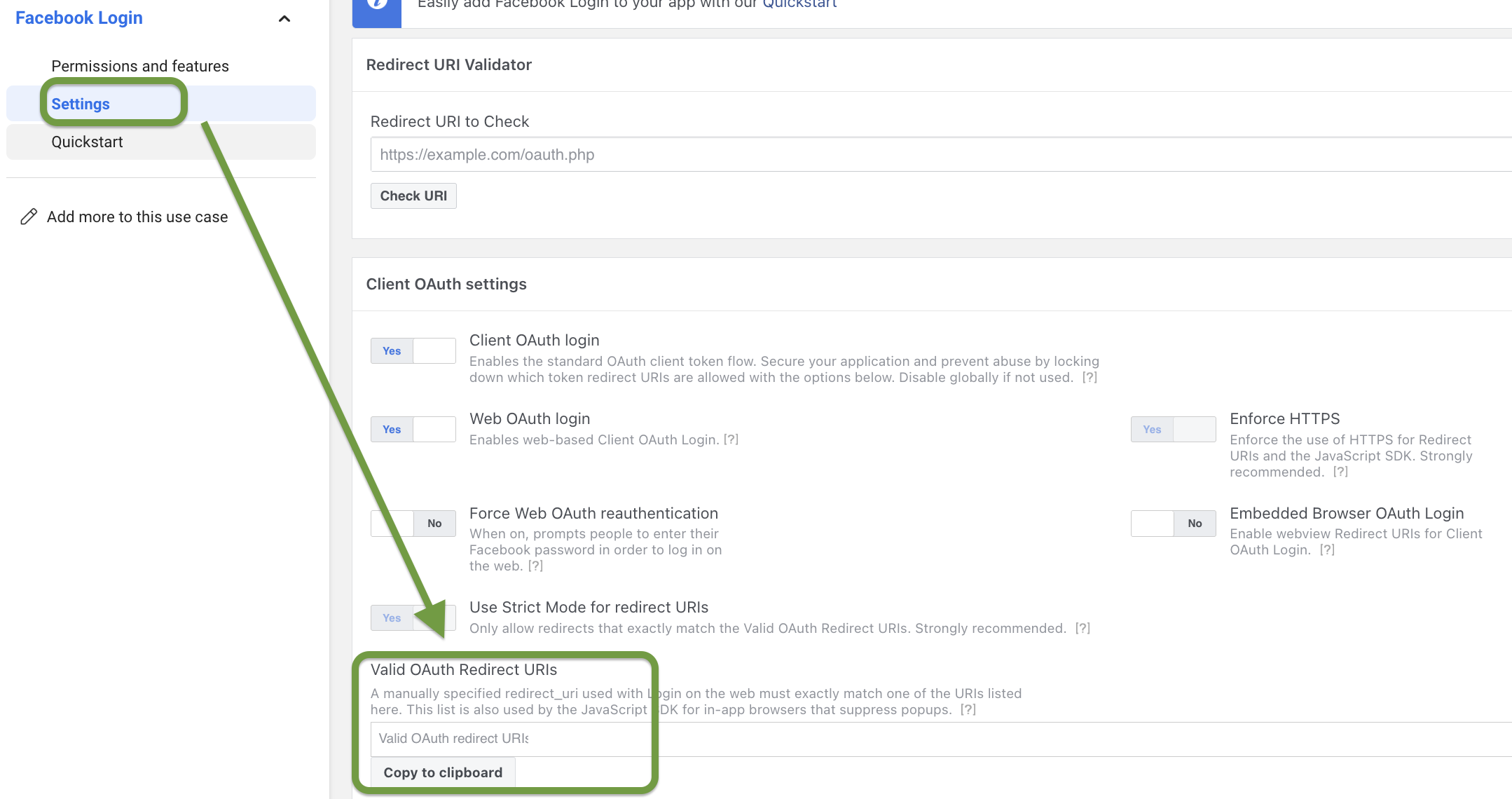The width and height of the screenshot is (1512, 799).
Task: Click the Valid OAuth Redirect URIs label
Action: (464, 669)
